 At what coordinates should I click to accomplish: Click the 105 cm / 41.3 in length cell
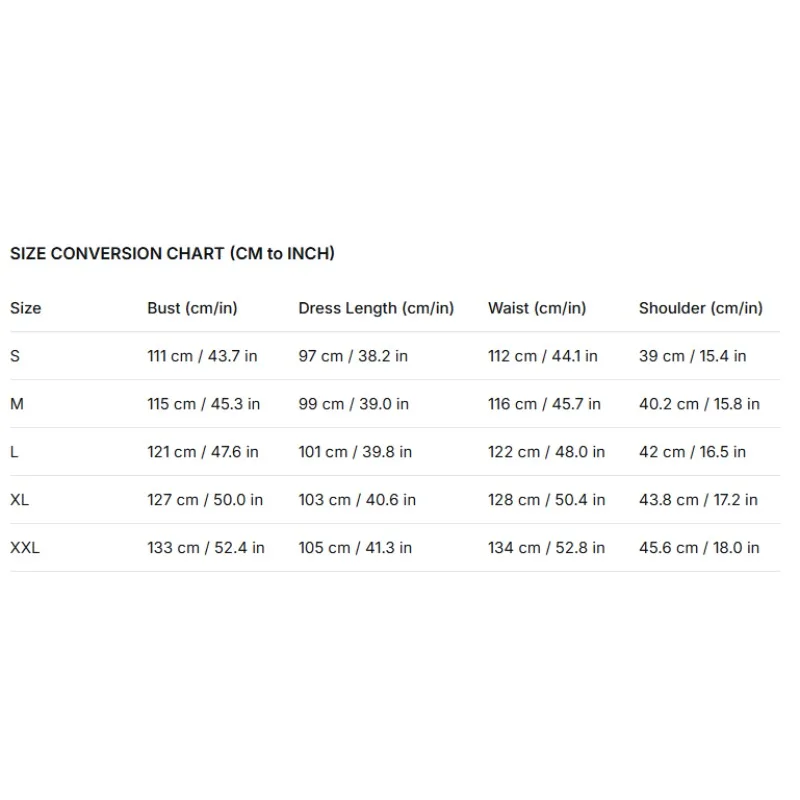click(x=355, y=548)
